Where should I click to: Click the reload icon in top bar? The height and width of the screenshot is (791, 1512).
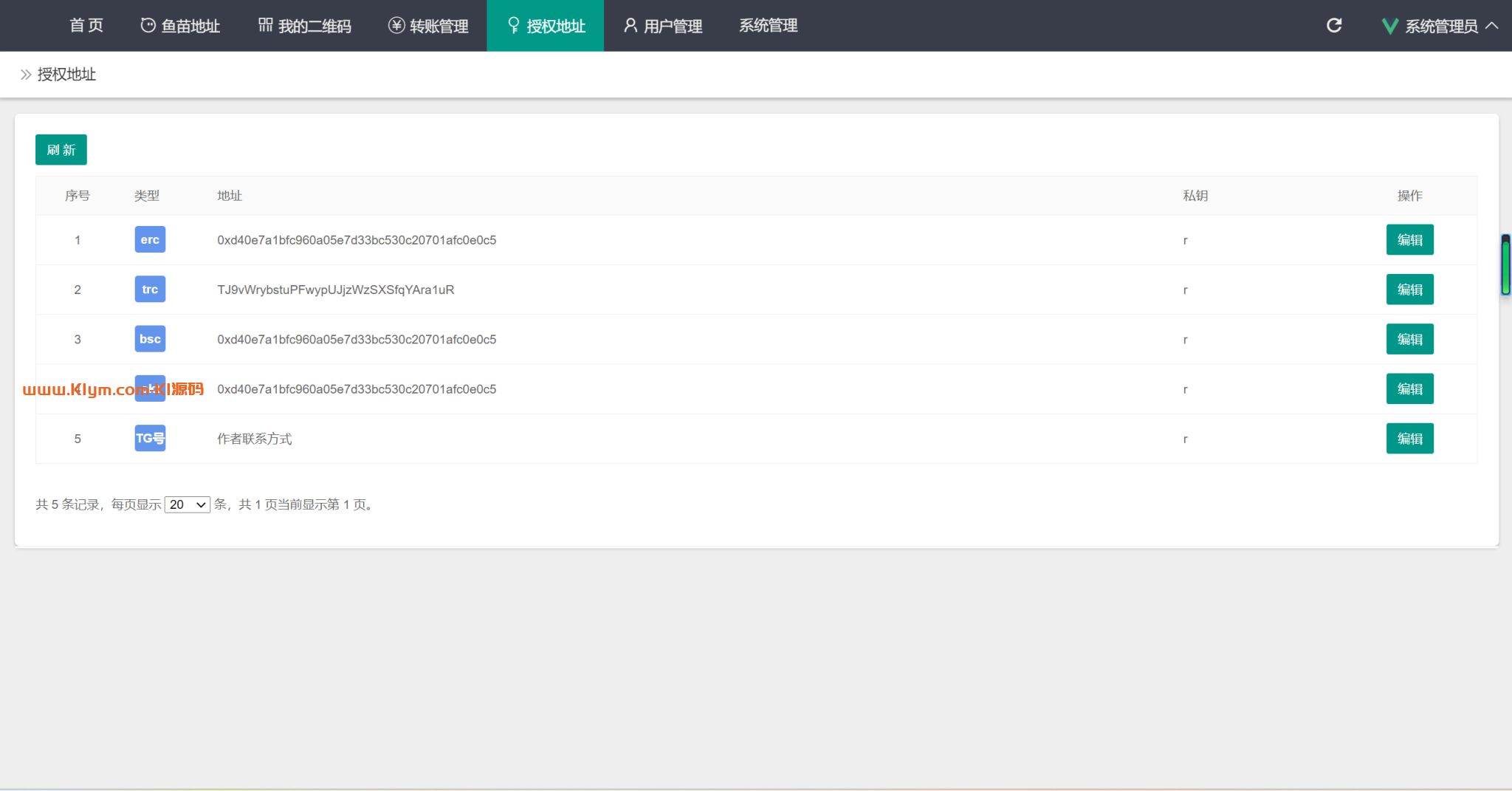[x=1333, y=26]
